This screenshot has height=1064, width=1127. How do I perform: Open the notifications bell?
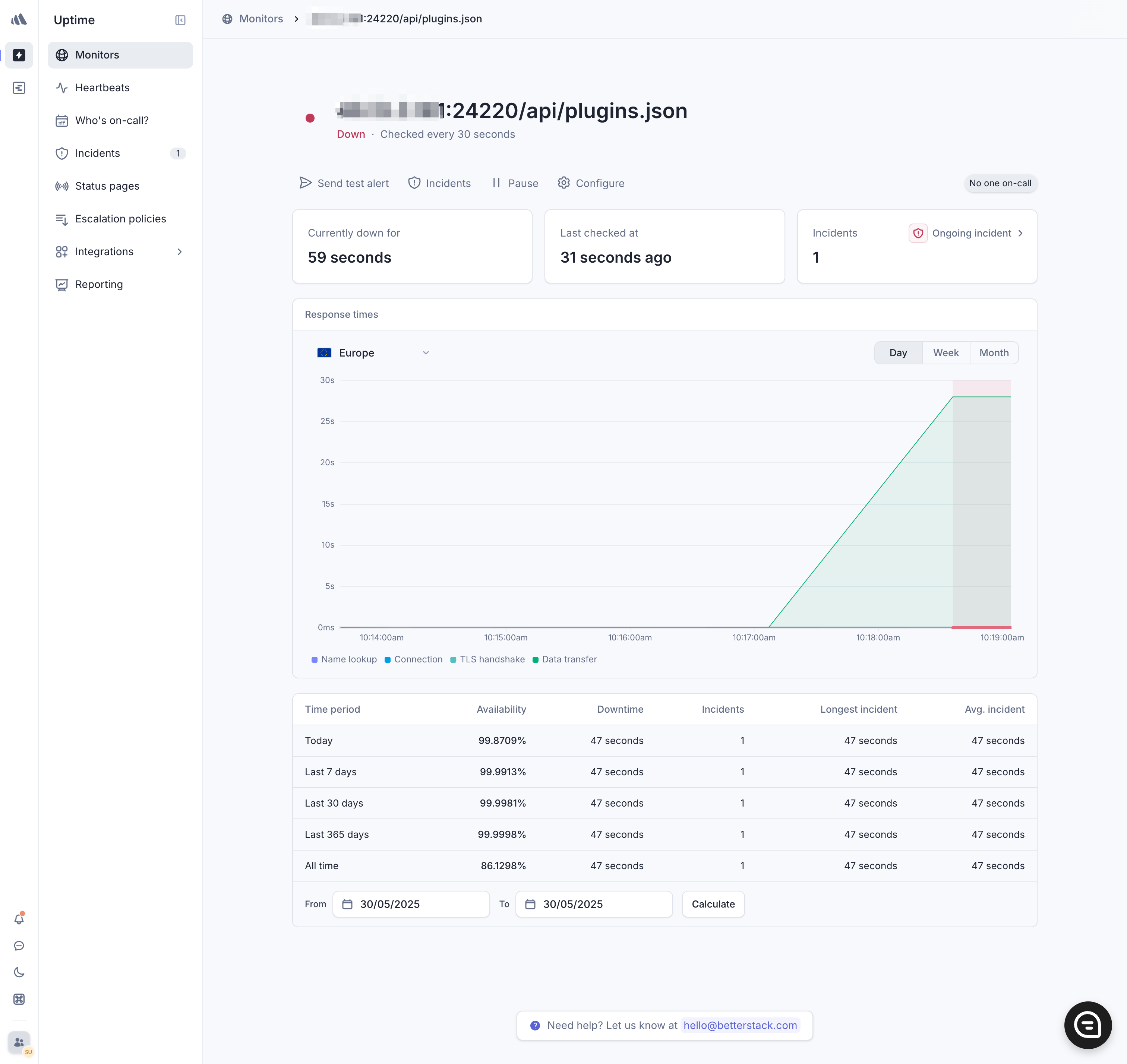tap(19, 918)
